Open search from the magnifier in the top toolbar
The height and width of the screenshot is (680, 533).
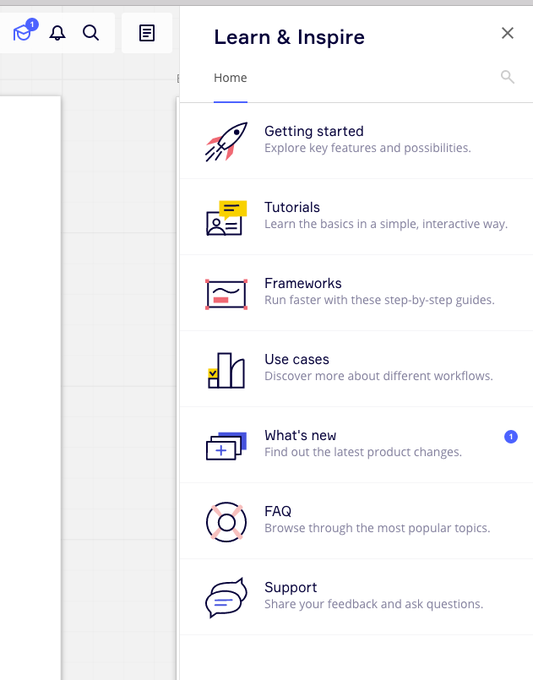tap(91, 33)
